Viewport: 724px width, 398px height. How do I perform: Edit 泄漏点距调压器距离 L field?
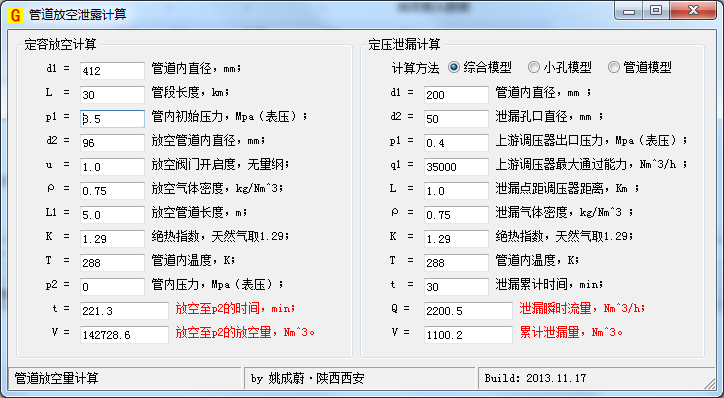click(x=456, y=191)
